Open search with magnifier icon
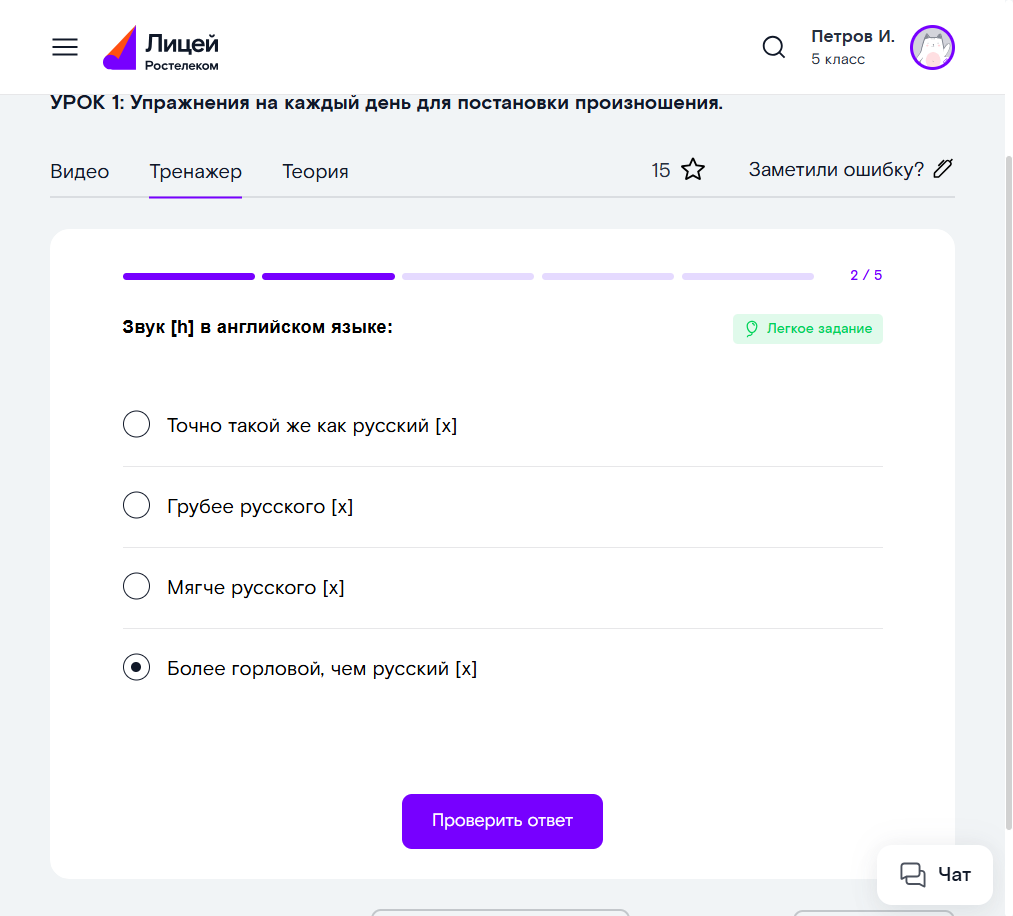Screen dimensions: 1013x916 773,47
